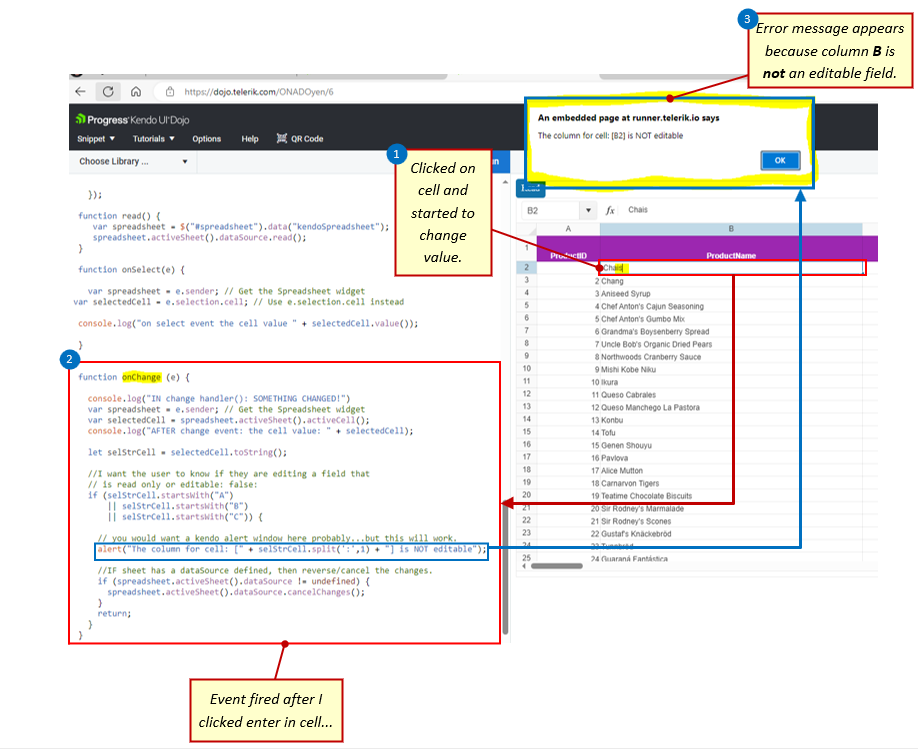Viewport: 918px width, 749px height.
Task: Open the cell Name Box dropdown arrow
Action: coord(589,209)
